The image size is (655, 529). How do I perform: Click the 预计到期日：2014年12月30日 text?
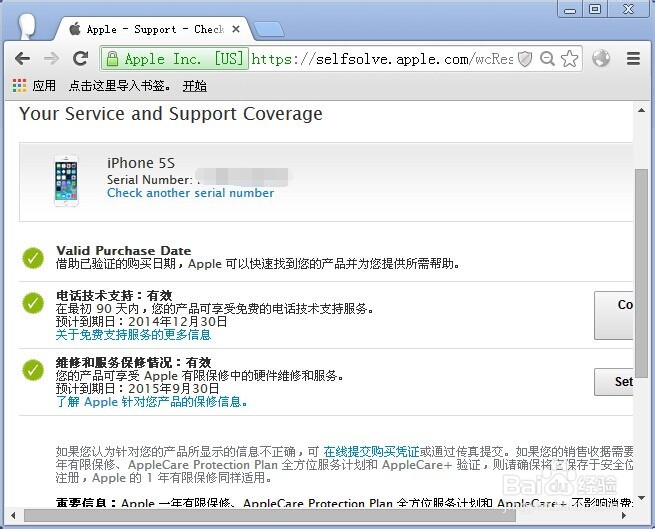[x=142, y=322]
